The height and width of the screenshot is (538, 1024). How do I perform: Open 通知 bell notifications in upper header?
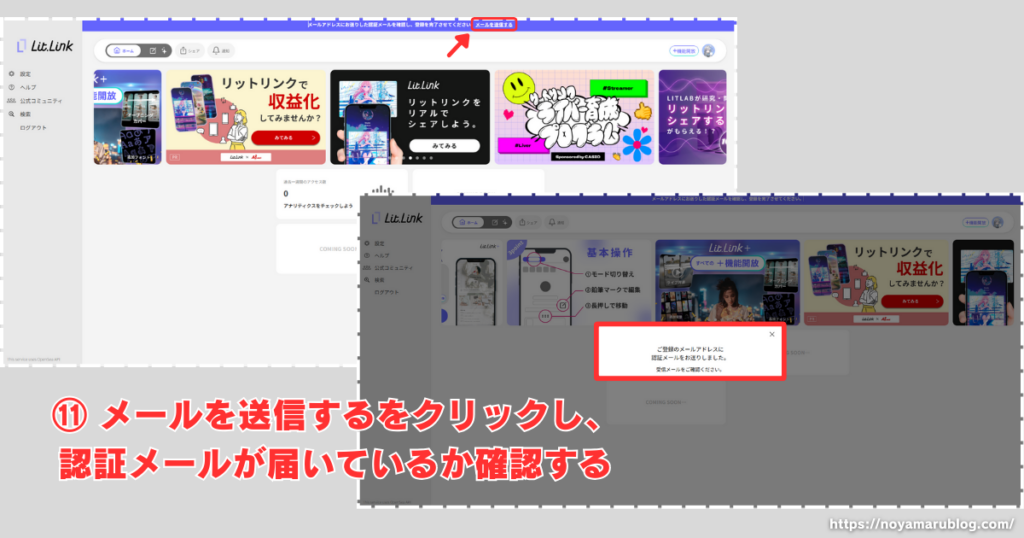[221, 50]
